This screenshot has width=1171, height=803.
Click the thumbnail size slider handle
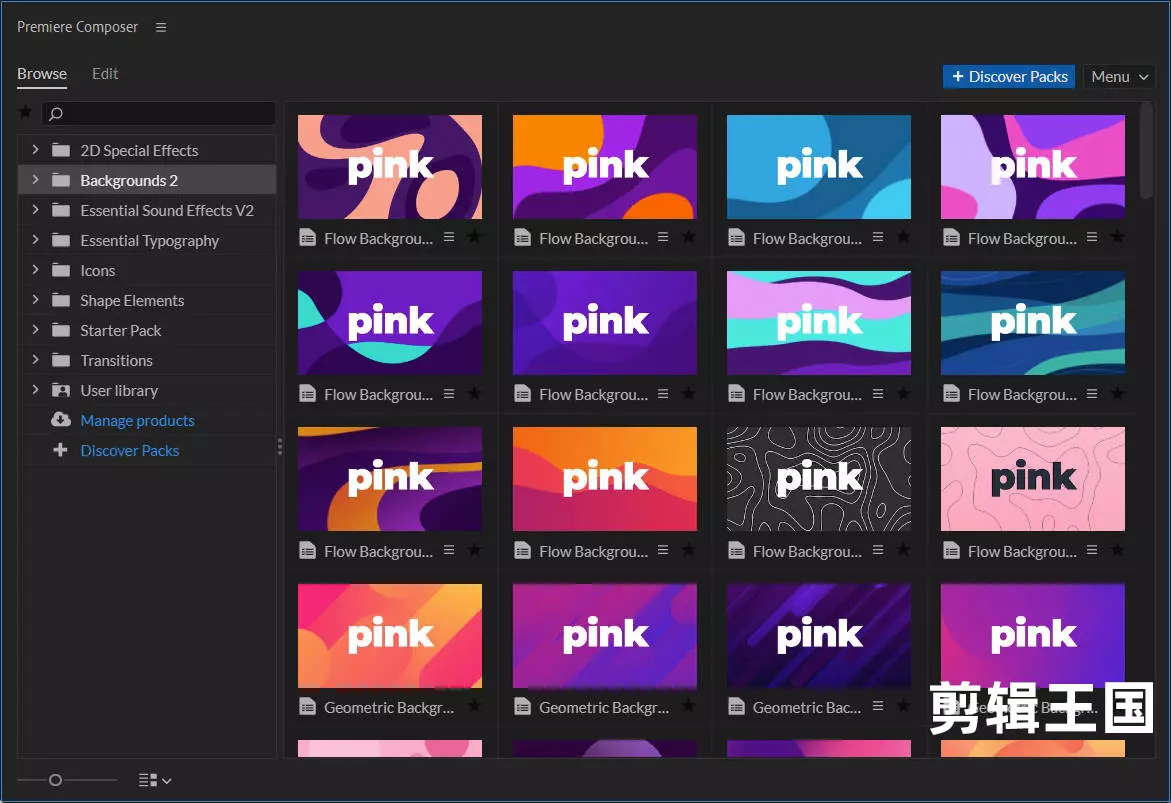click(55, 780)
